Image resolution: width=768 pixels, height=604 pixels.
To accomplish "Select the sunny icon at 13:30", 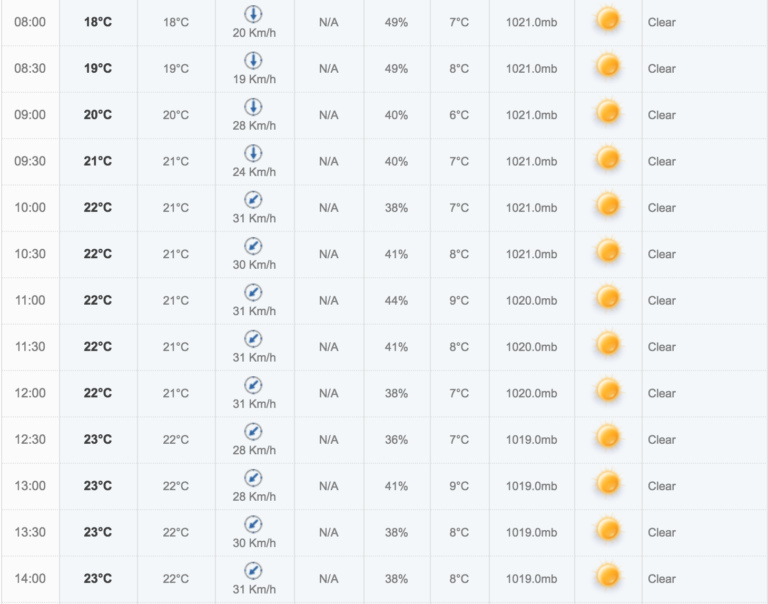I will click(x=608, y=530).
